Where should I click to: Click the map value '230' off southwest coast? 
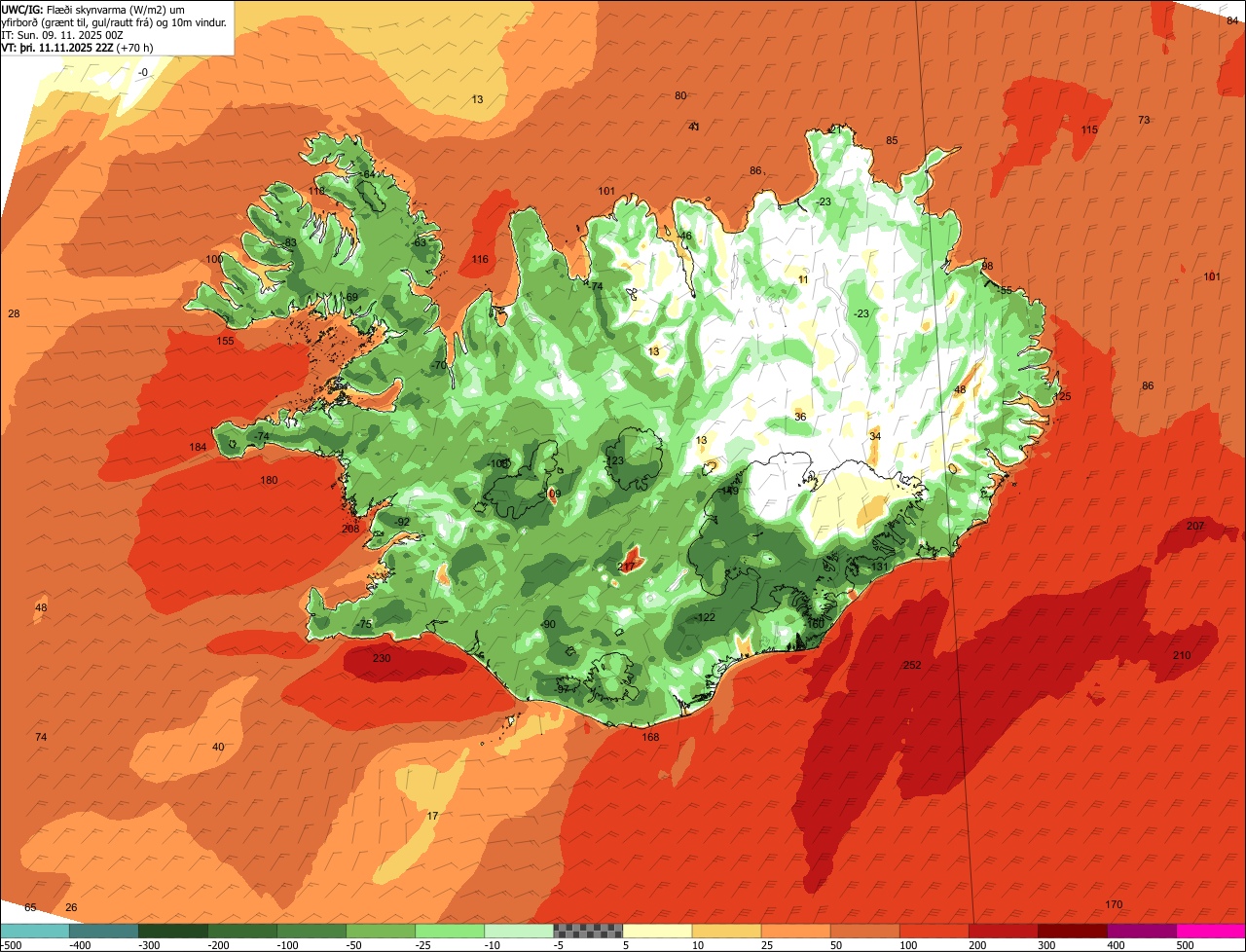[x=382, y=658]
